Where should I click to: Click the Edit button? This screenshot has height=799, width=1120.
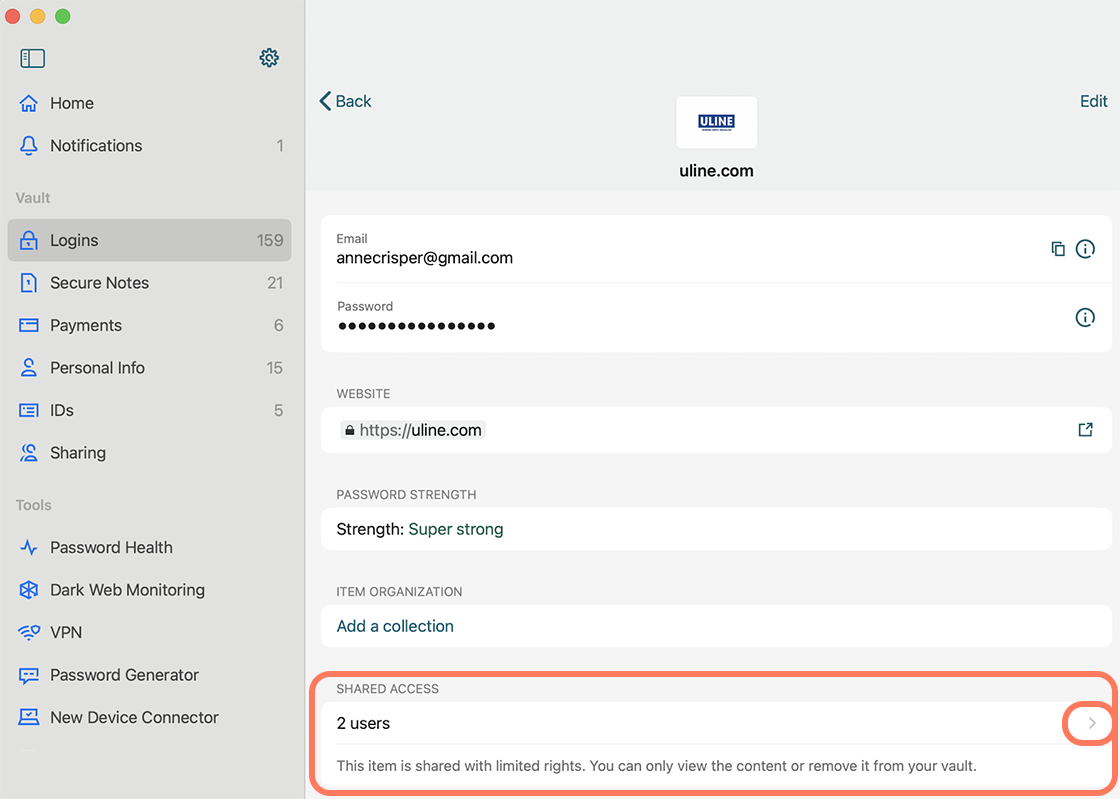tap(1093, 101)
